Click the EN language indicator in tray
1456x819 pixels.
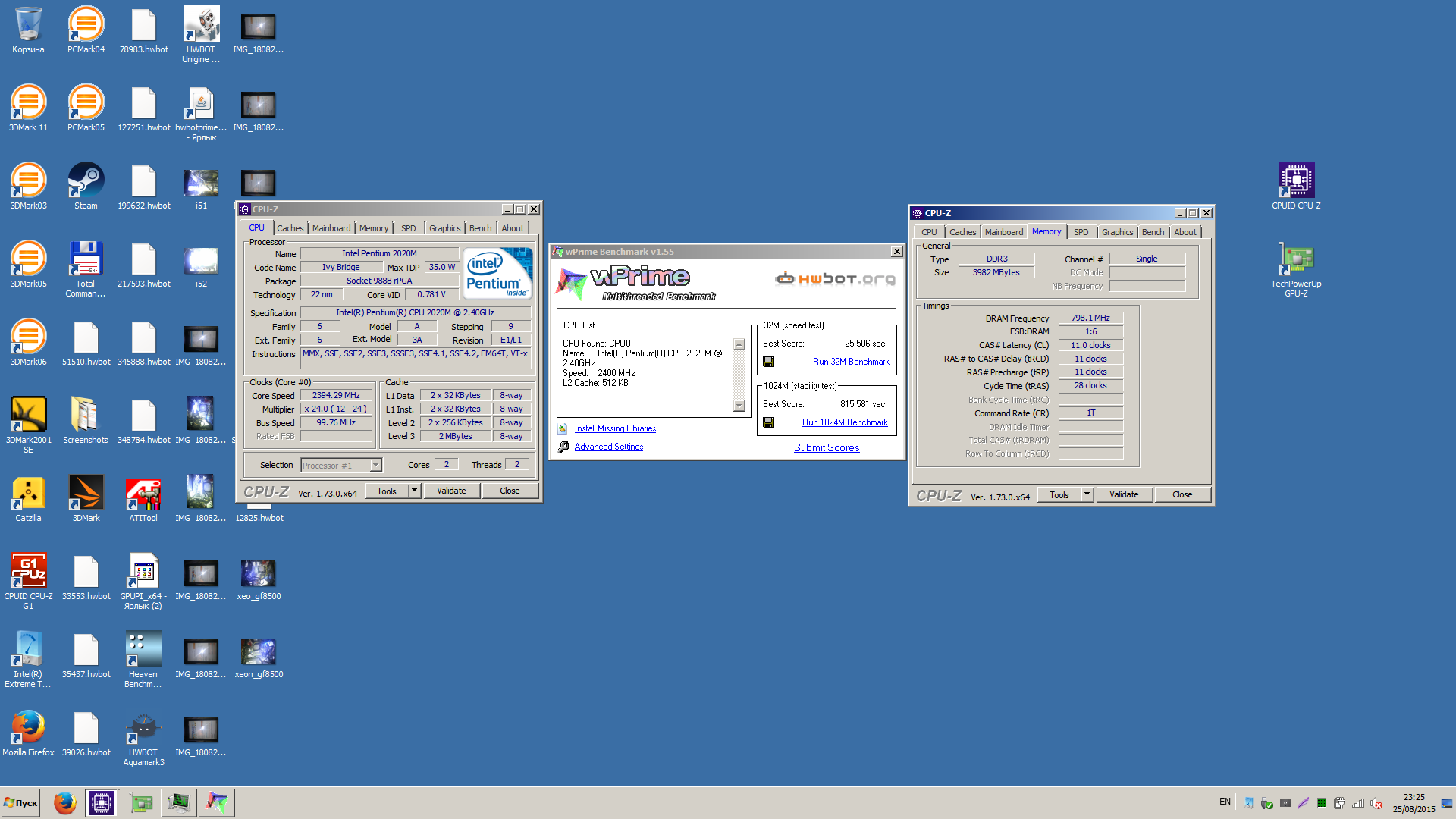(1225, 802)
